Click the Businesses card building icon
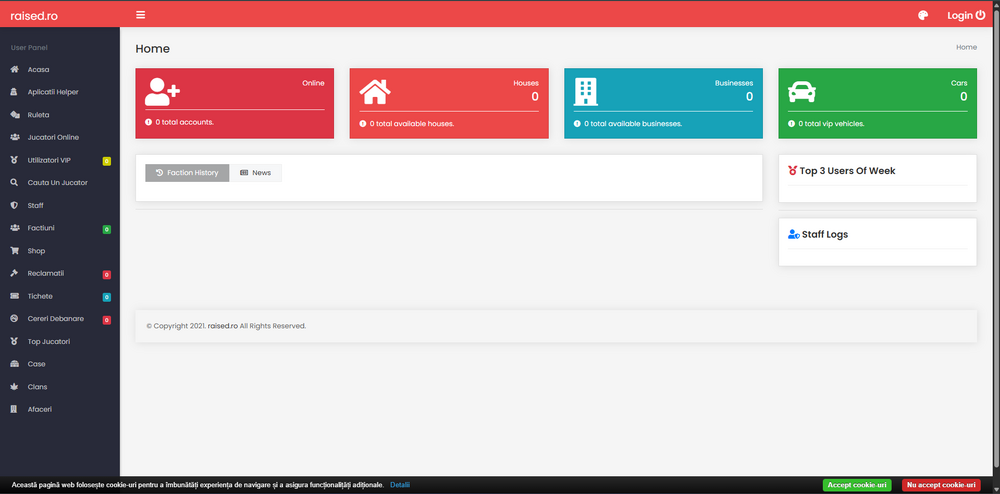1000x494 pixels. point(585,92)
